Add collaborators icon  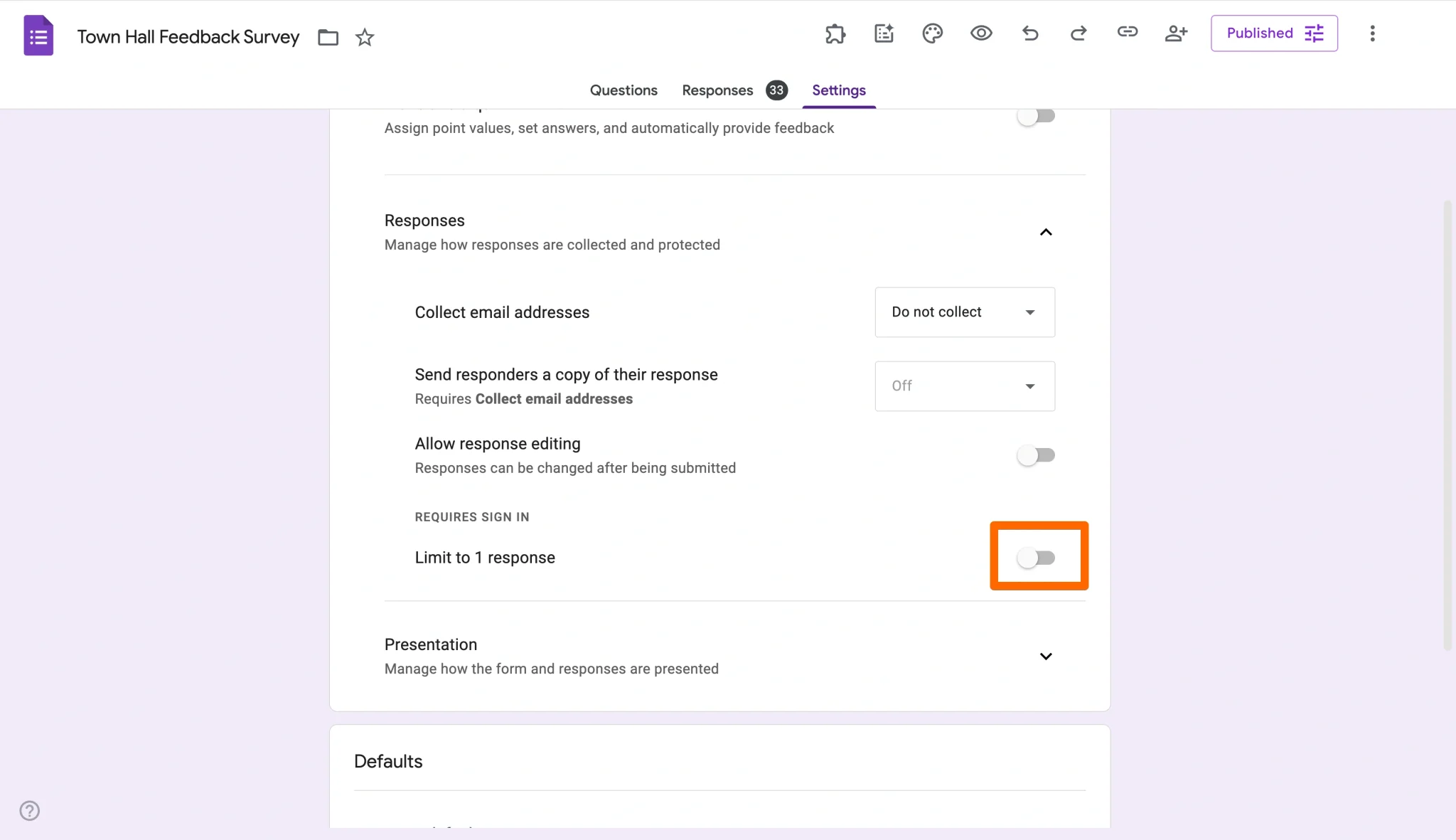coord(1176,33)
